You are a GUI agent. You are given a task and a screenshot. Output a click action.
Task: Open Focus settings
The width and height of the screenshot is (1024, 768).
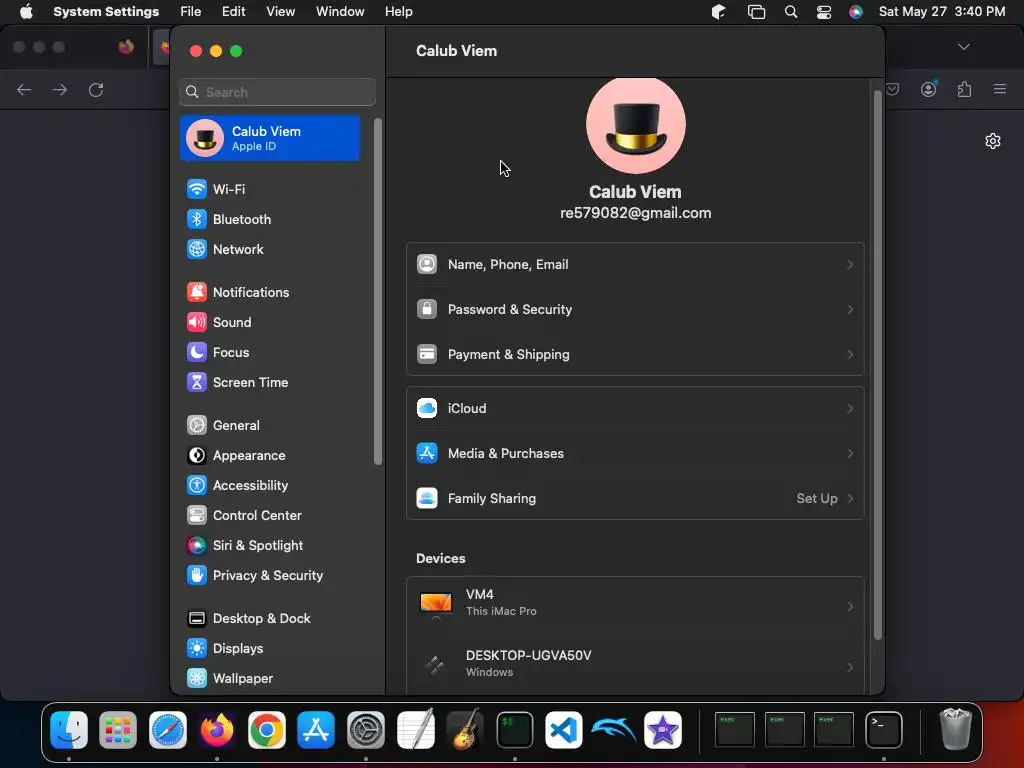pos(270,353)
